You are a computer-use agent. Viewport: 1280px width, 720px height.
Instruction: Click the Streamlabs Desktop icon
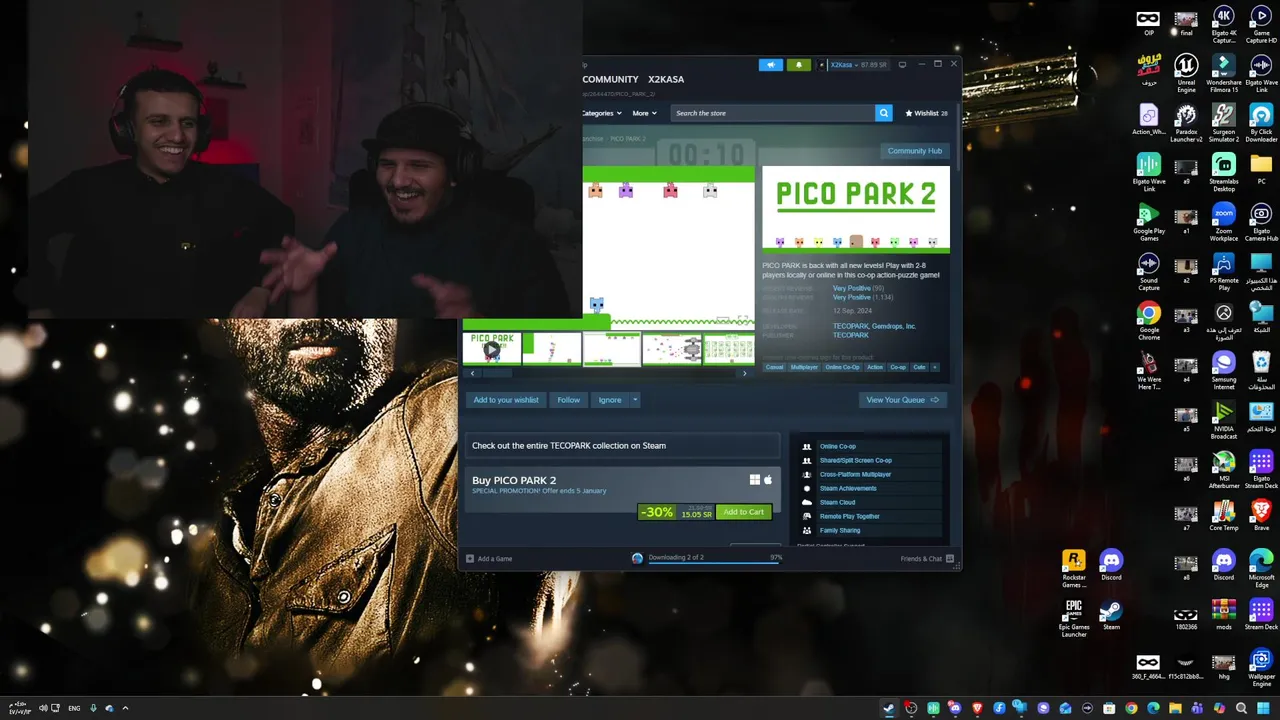[1224, 173]
